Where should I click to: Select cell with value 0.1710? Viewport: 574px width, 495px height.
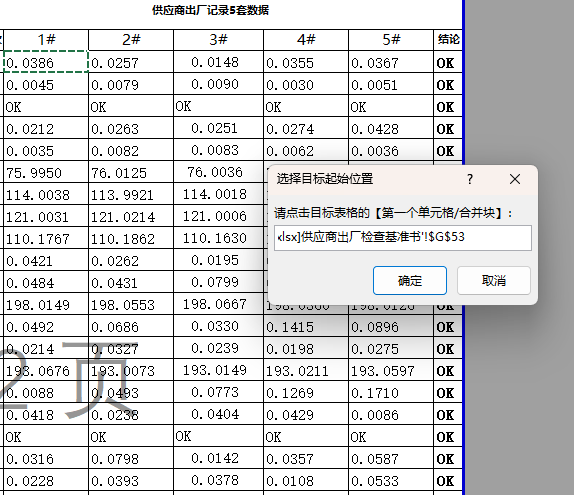[x=391, y=392]
